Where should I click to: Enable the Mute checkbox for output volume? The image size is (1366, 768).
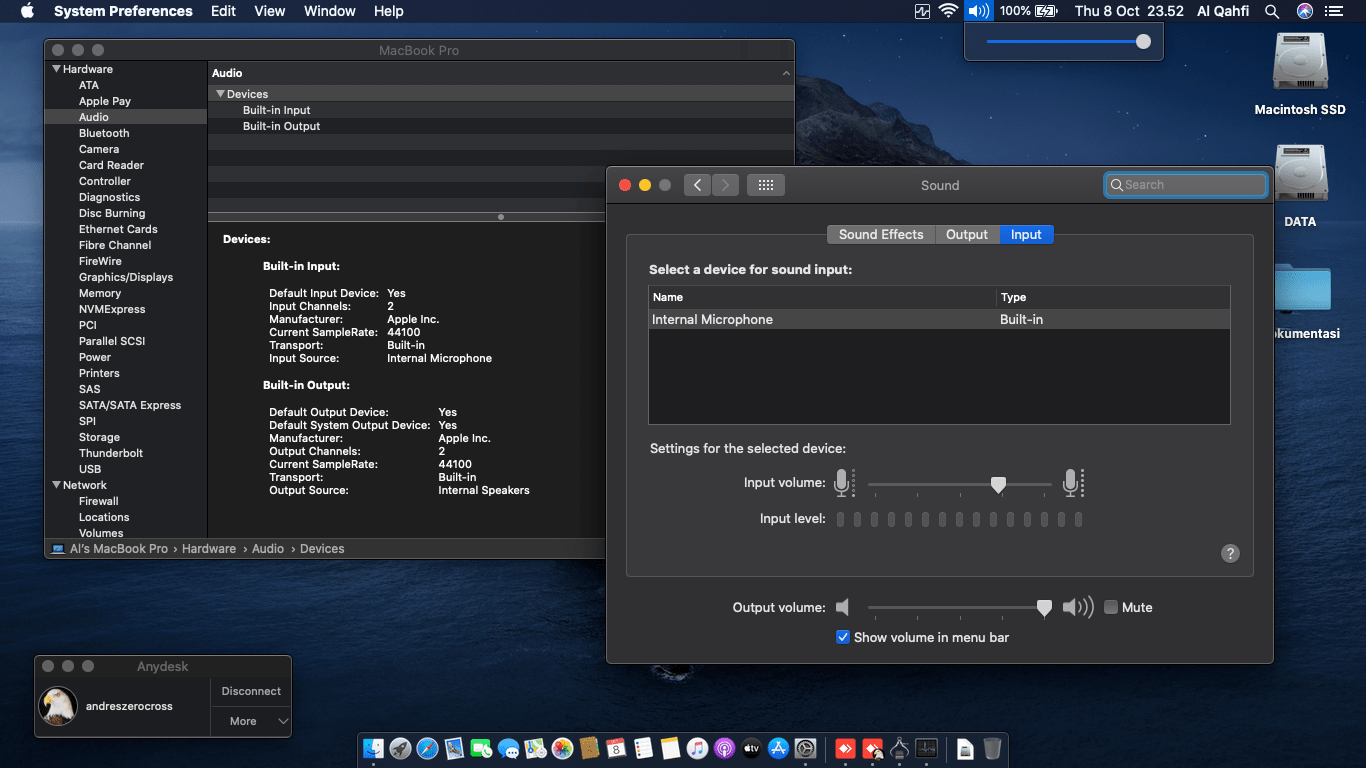click(x=1110, y=607)
